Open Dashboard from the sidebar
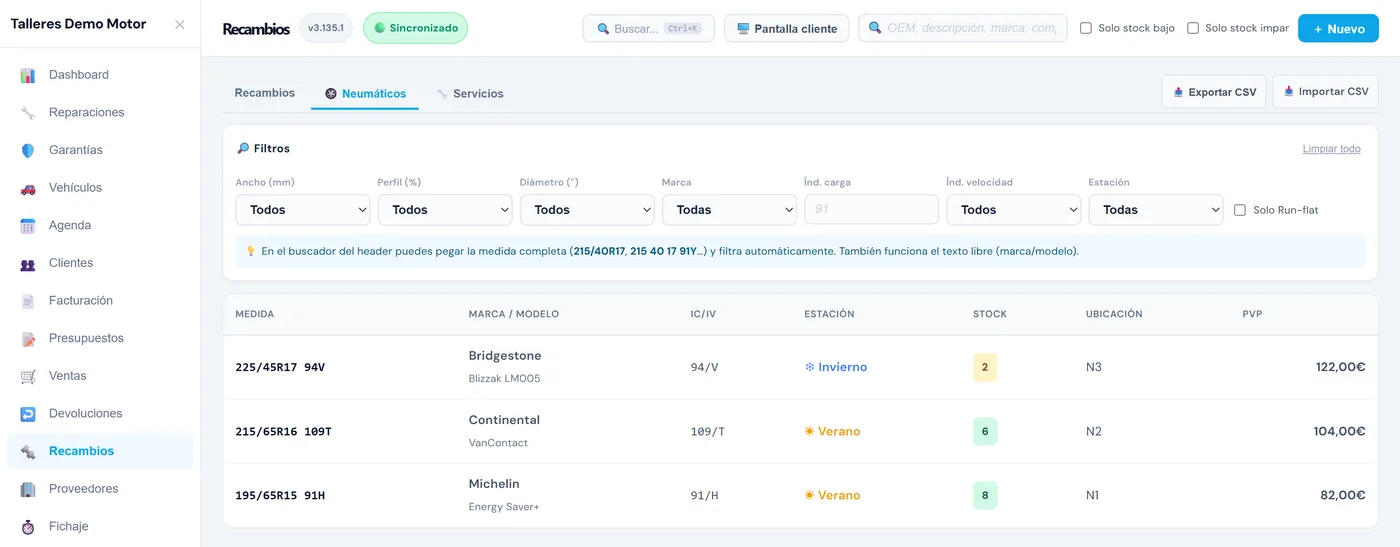Viewport: 1400px width, 547px height. coord(100,75)
